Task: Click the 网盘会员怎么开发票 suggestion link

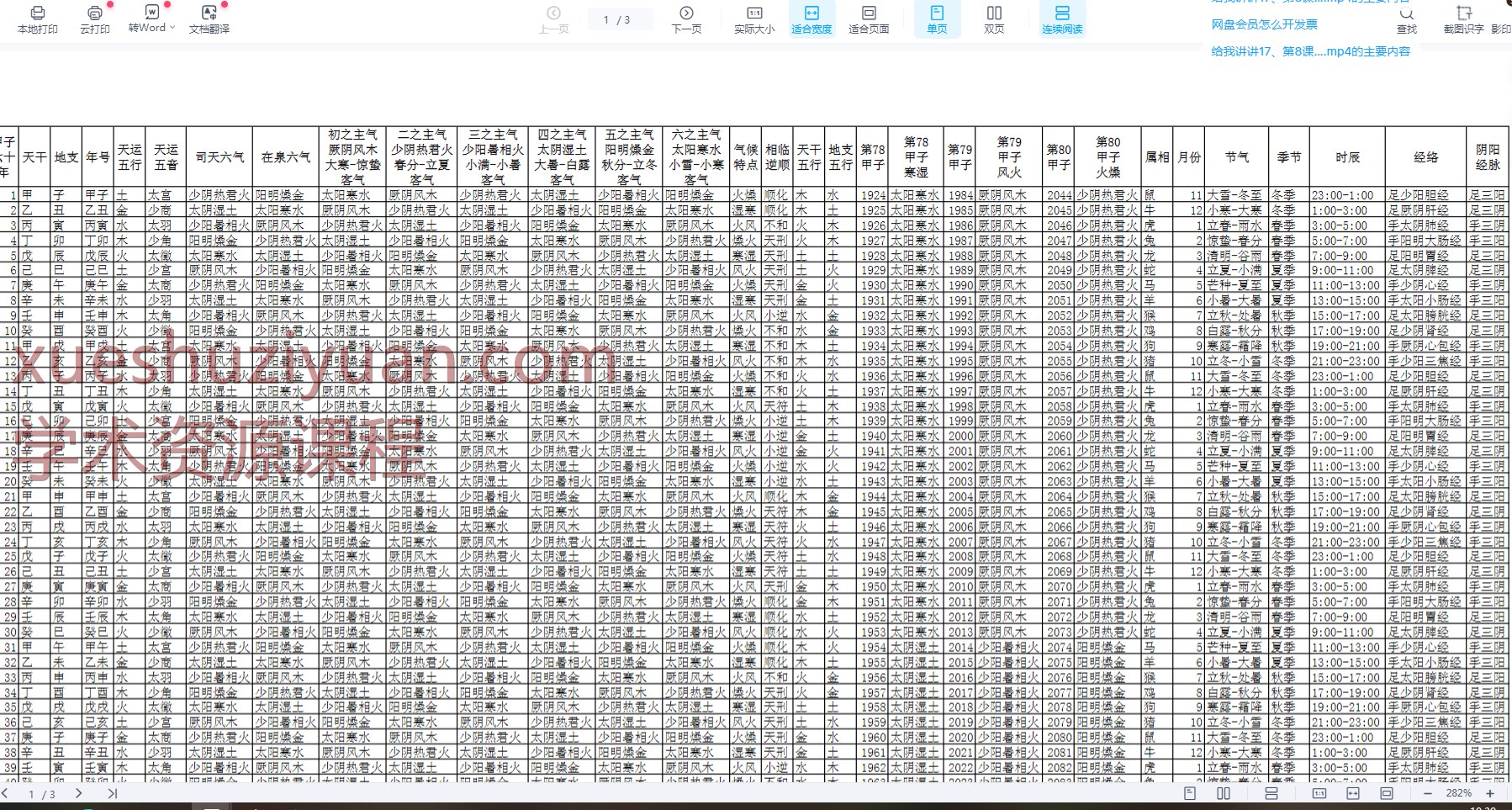Action: point(1264,24)
